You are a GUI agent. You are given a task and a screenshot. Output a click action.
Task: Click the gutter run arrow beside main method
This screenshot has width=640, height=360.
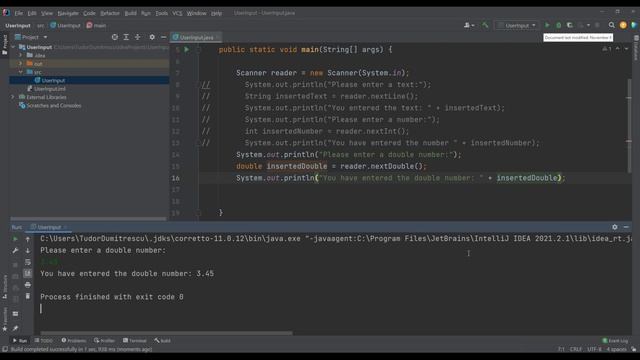tap(187, 49)
